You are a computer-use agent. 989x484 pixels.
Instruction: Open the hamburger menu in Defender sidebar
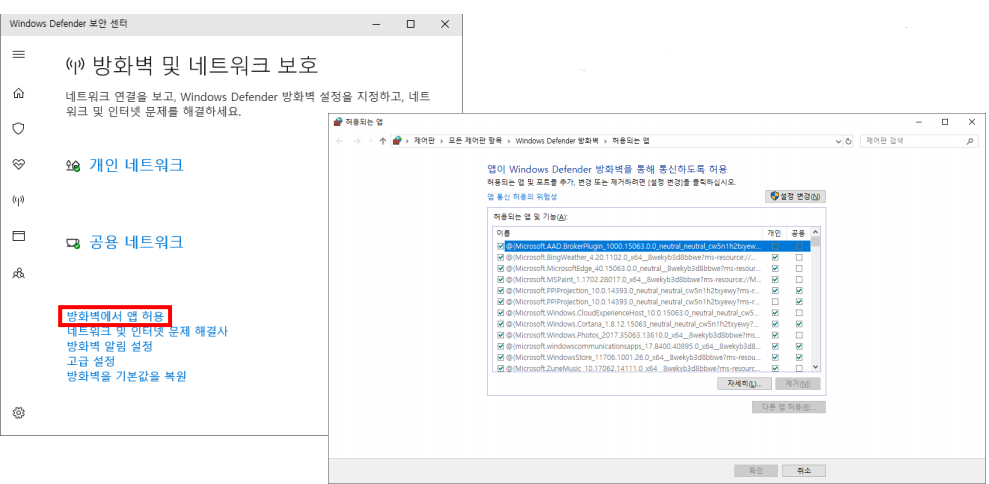(x=18, y=54)
